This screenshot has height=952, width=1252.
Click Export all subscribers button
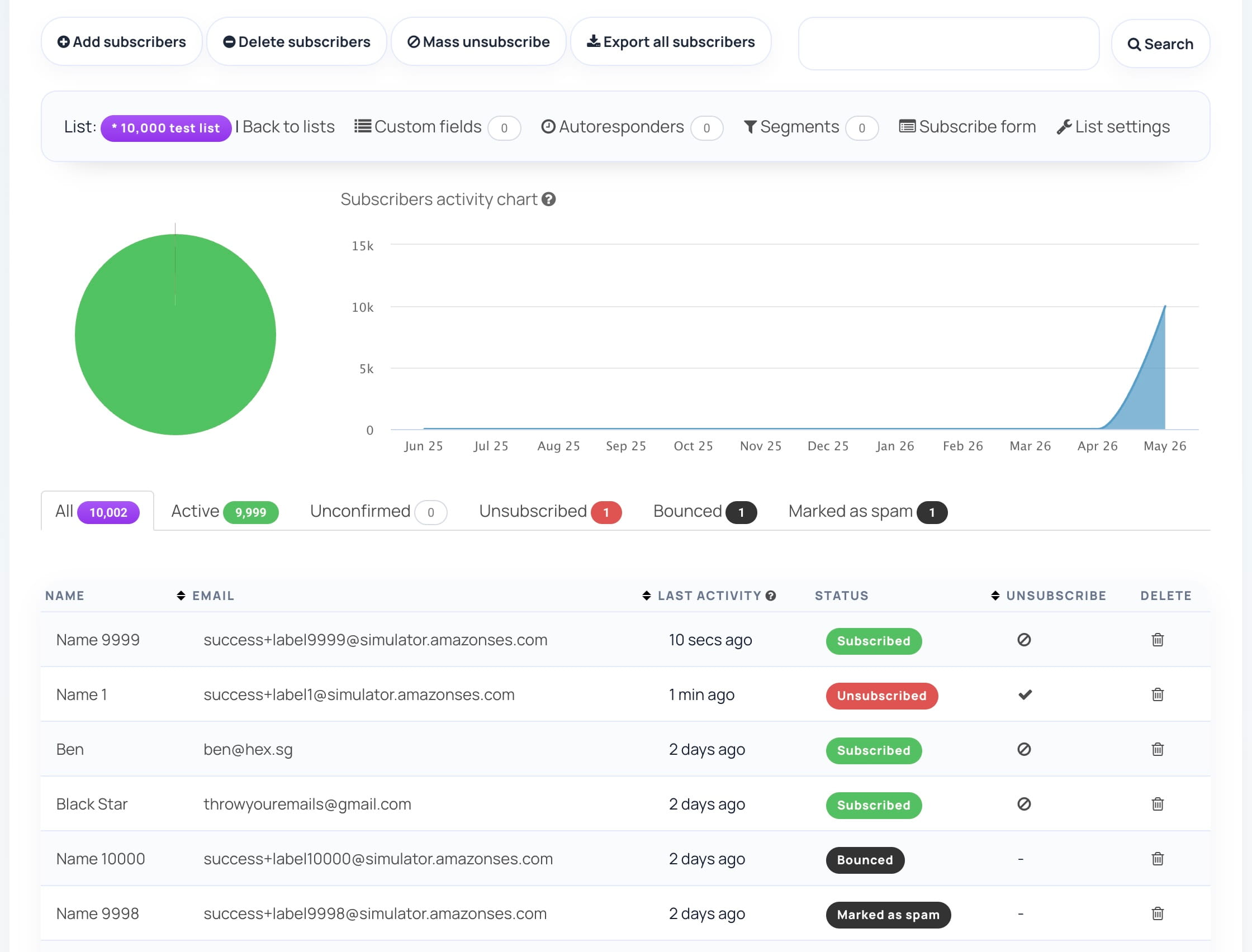pos(671,42)
